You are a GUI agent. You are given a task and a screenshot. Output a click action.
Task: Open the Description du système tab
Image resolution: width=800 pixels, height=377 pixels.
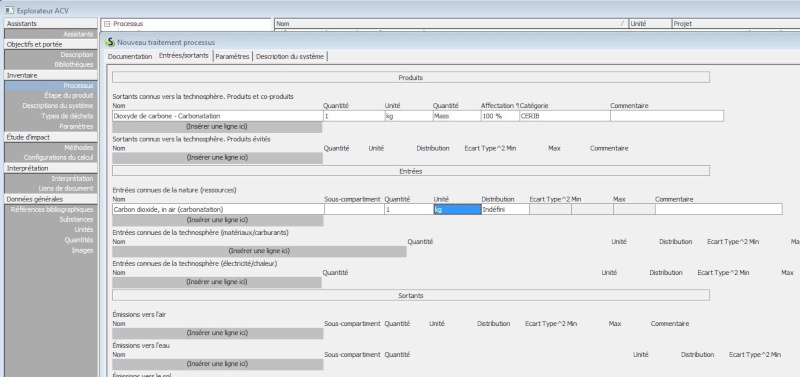(290, 57)
